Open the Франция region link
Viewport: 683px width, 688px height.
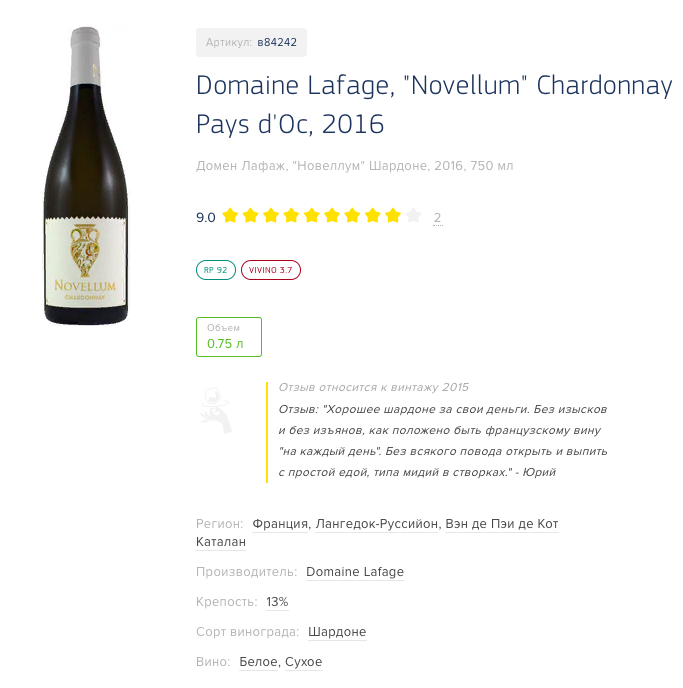click(280, 524)
